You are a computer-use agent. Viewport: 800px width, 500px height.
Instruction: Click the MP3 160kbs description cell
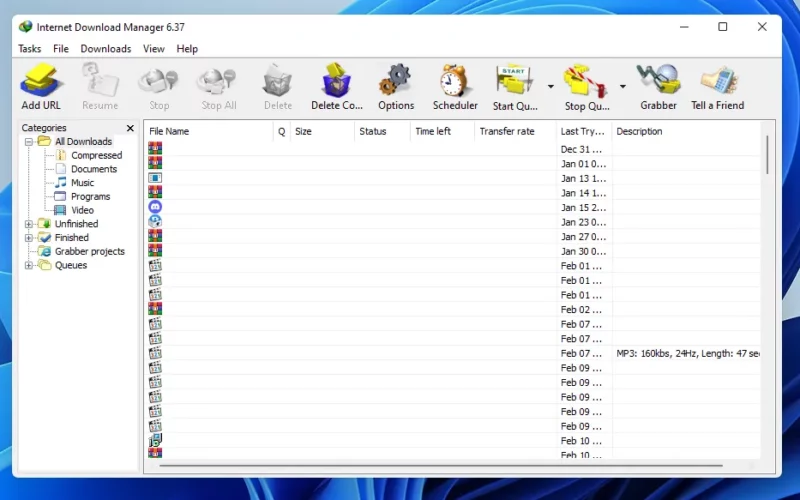[x=687, y=354]
